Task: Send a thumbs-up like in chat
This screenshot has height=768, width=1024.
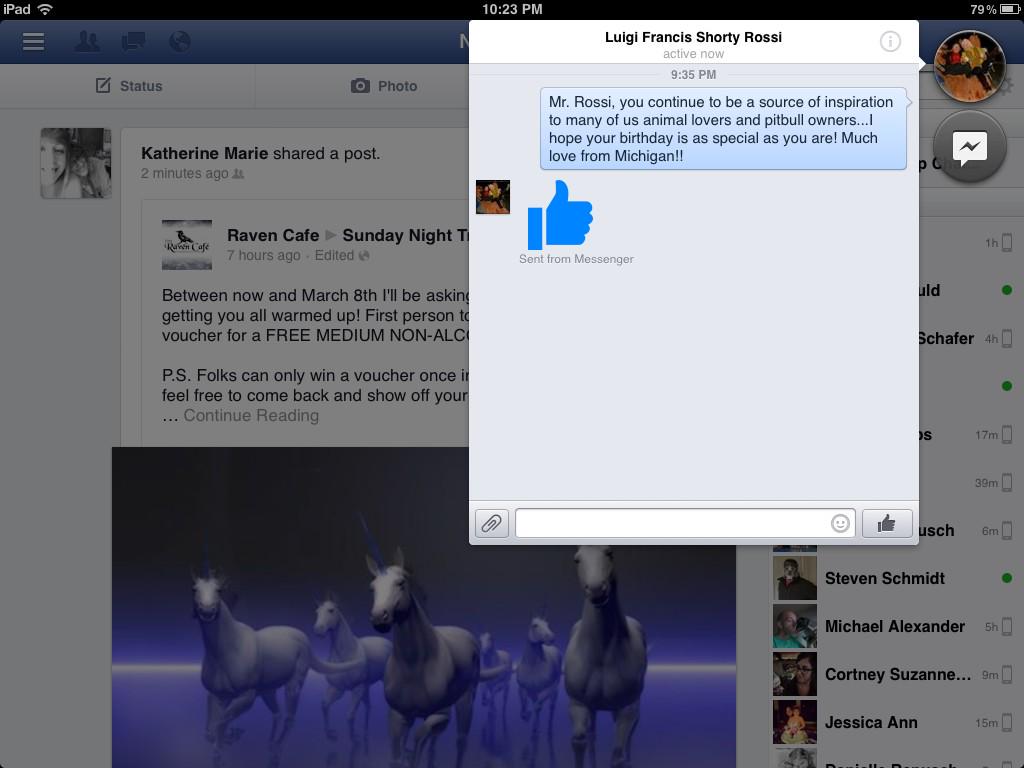Action: (887, 523)
